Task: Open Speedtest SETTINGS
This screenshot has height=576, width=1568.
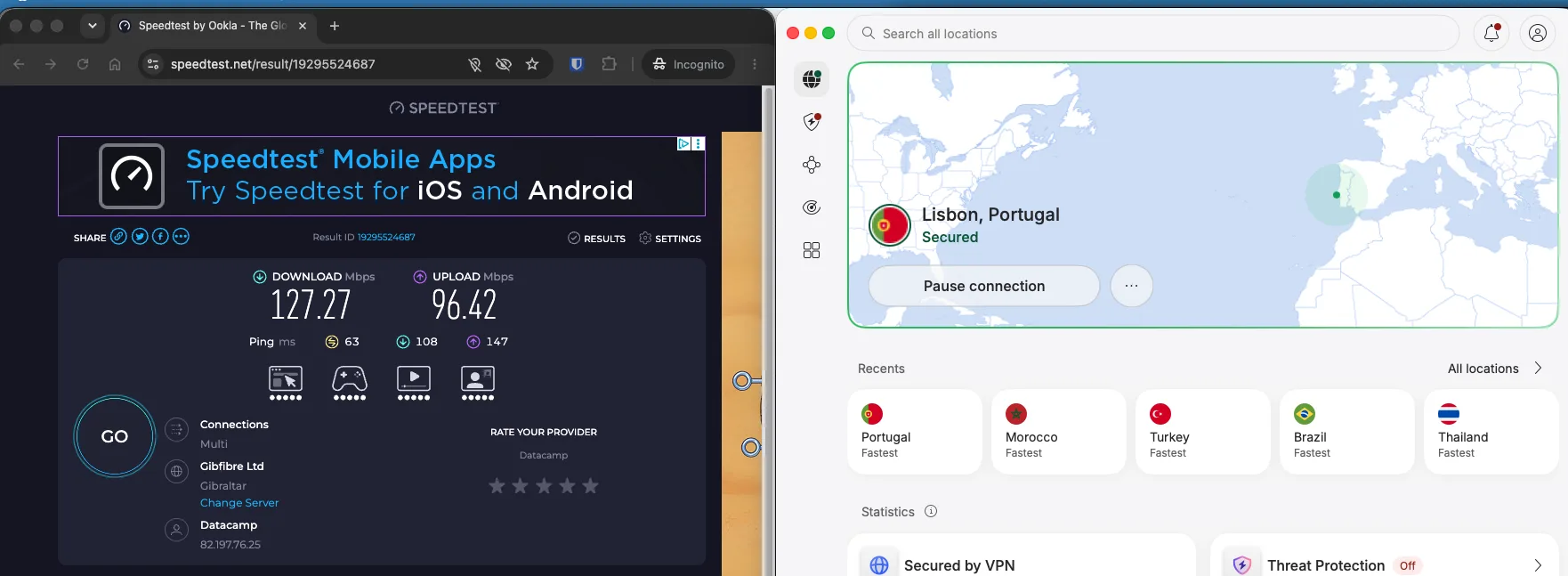Action: click(670, 239)
